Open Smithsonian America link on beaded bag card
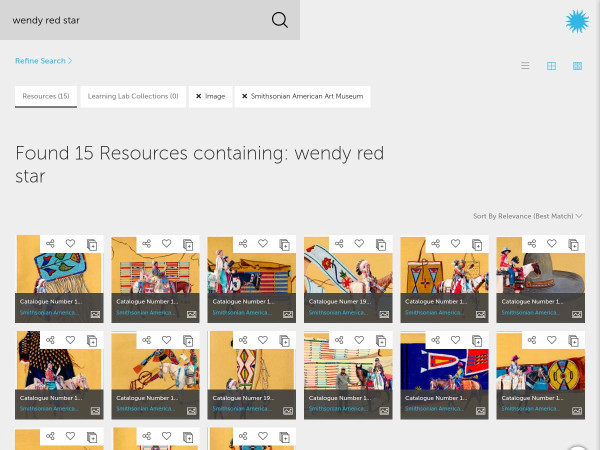This screenshot has height=450, width=600. [x=49, y=313]
